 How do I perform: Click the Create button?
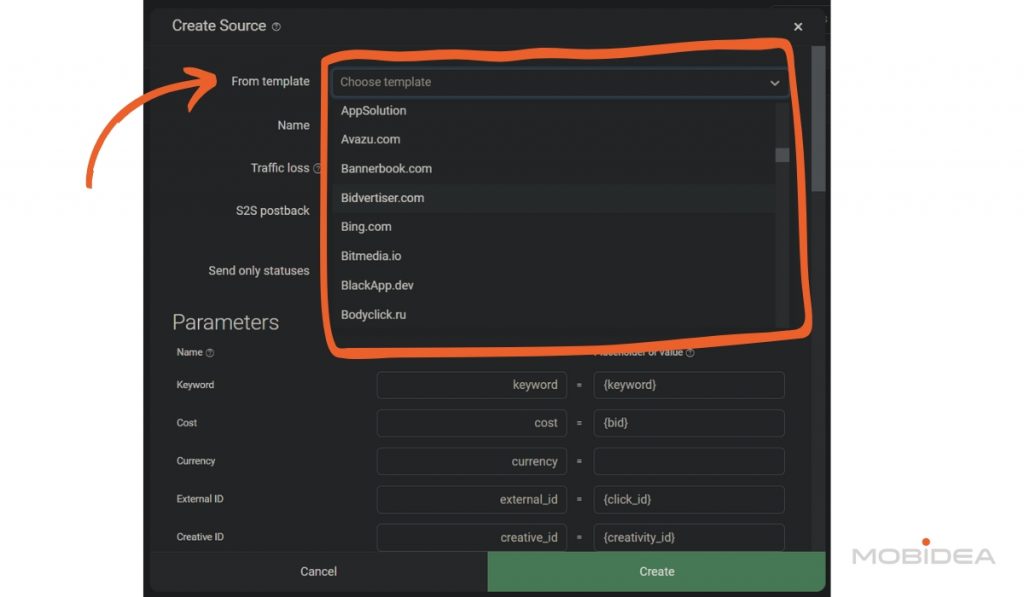[656, 571]
